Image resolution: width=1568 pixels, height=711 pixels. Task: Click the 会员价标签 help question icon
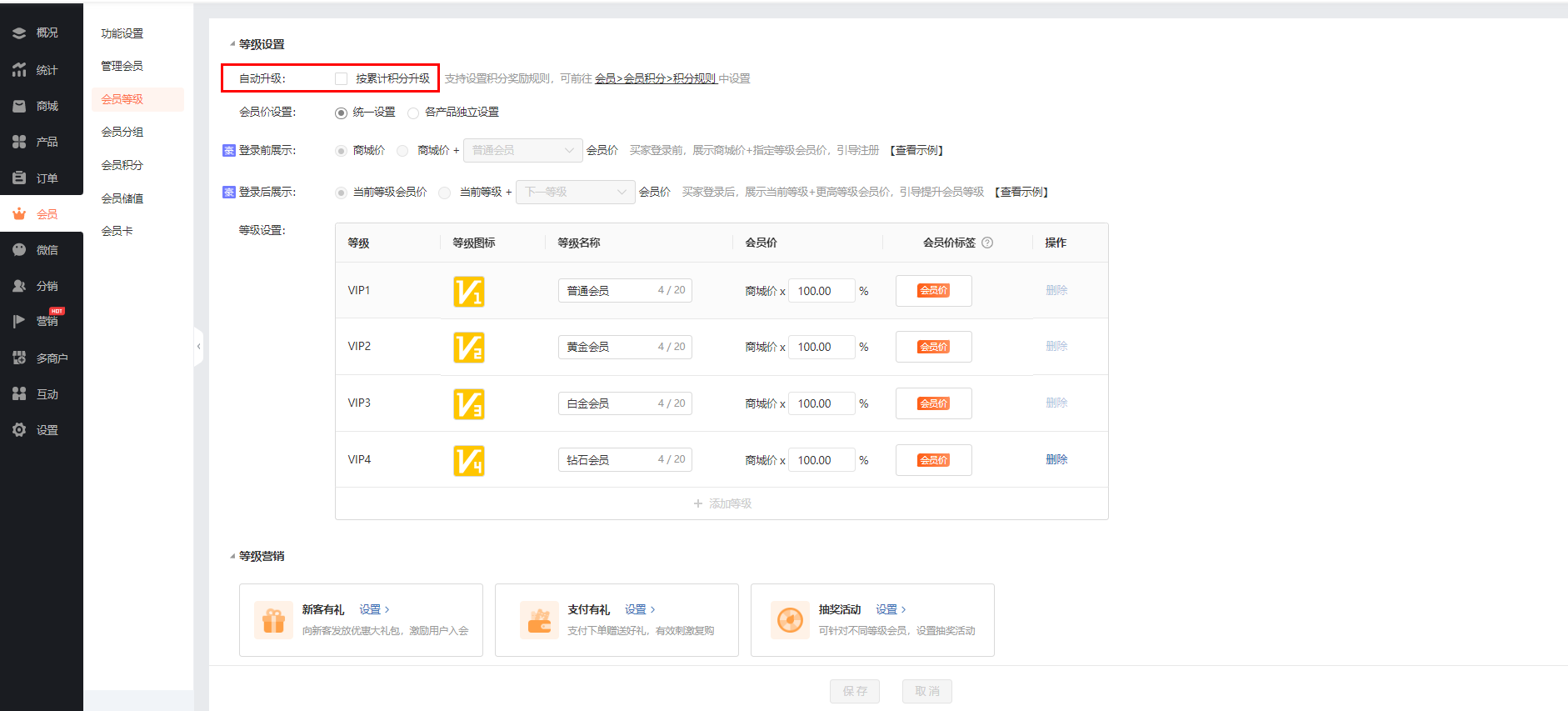987,243
